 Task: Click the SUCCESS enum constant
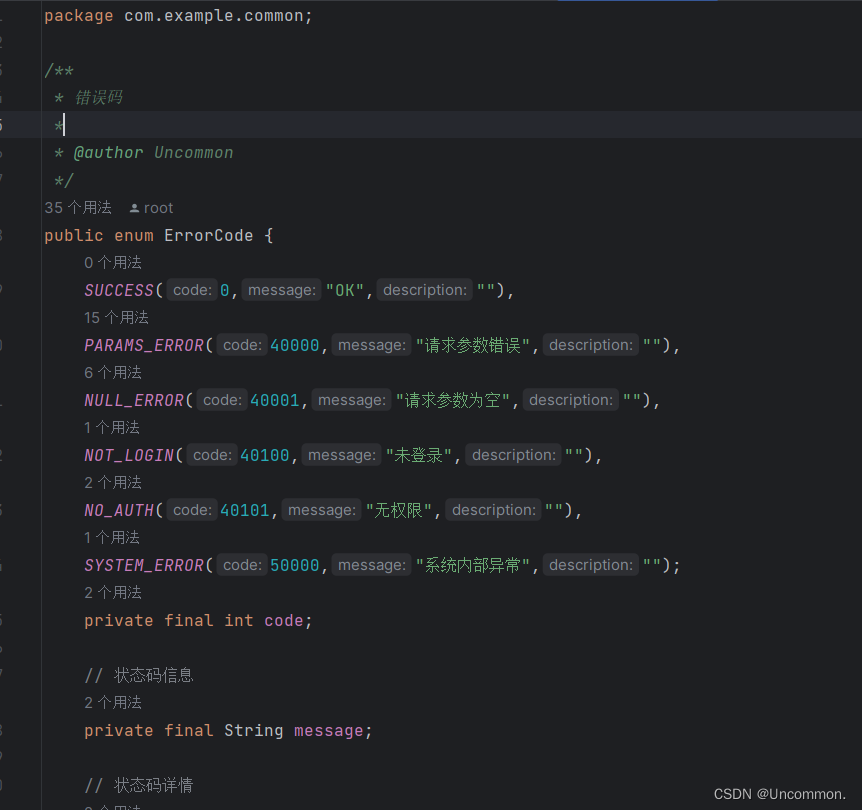[x=119, y=290]
